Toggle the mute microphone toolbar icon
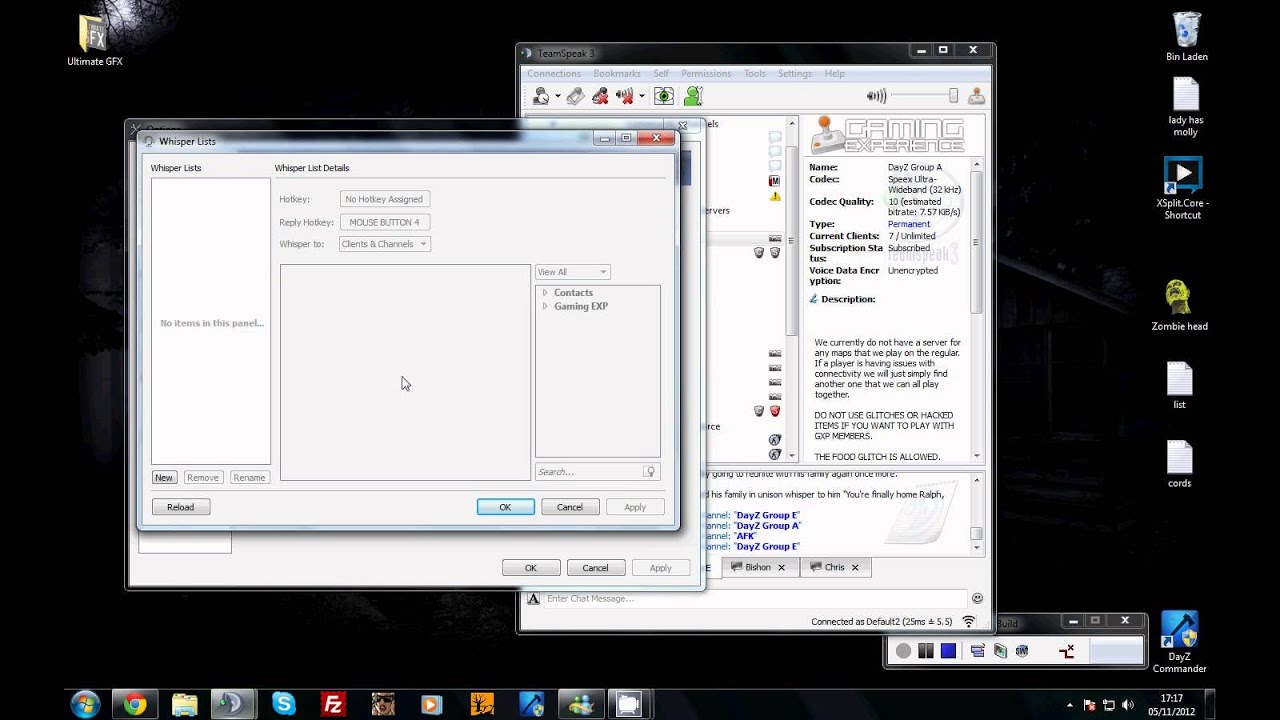The width and height of the screenshot is (1280, 720). 600,96
